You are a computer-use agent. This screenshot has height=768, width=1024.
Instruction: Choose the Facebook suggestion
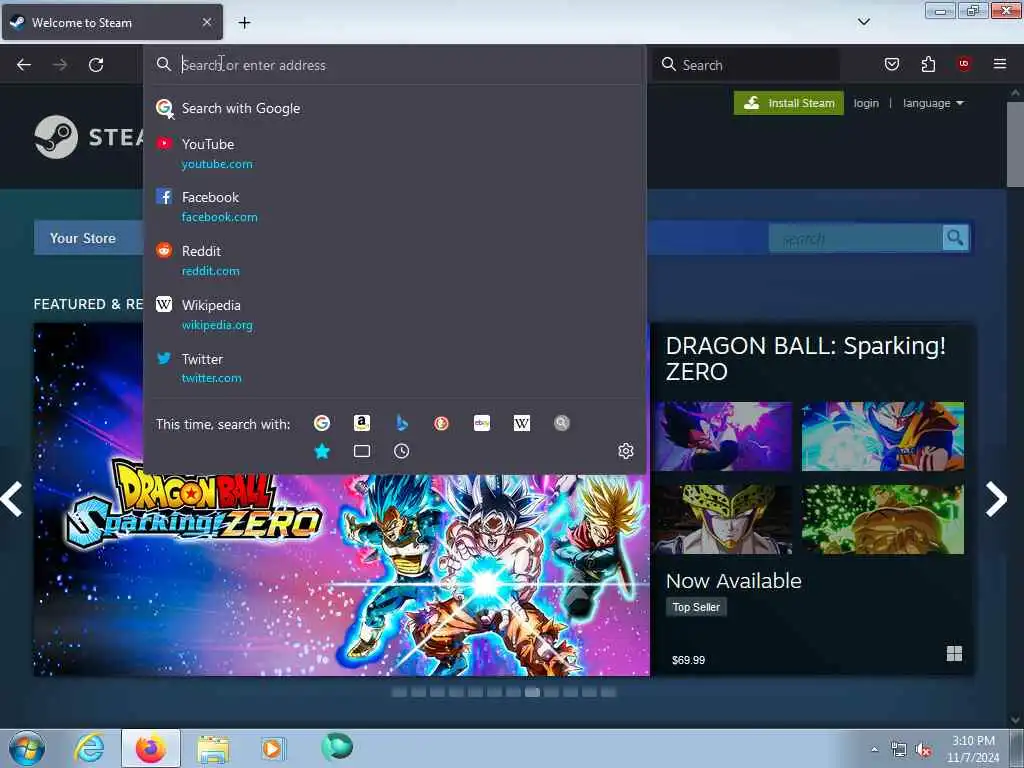tap(394, 206)
